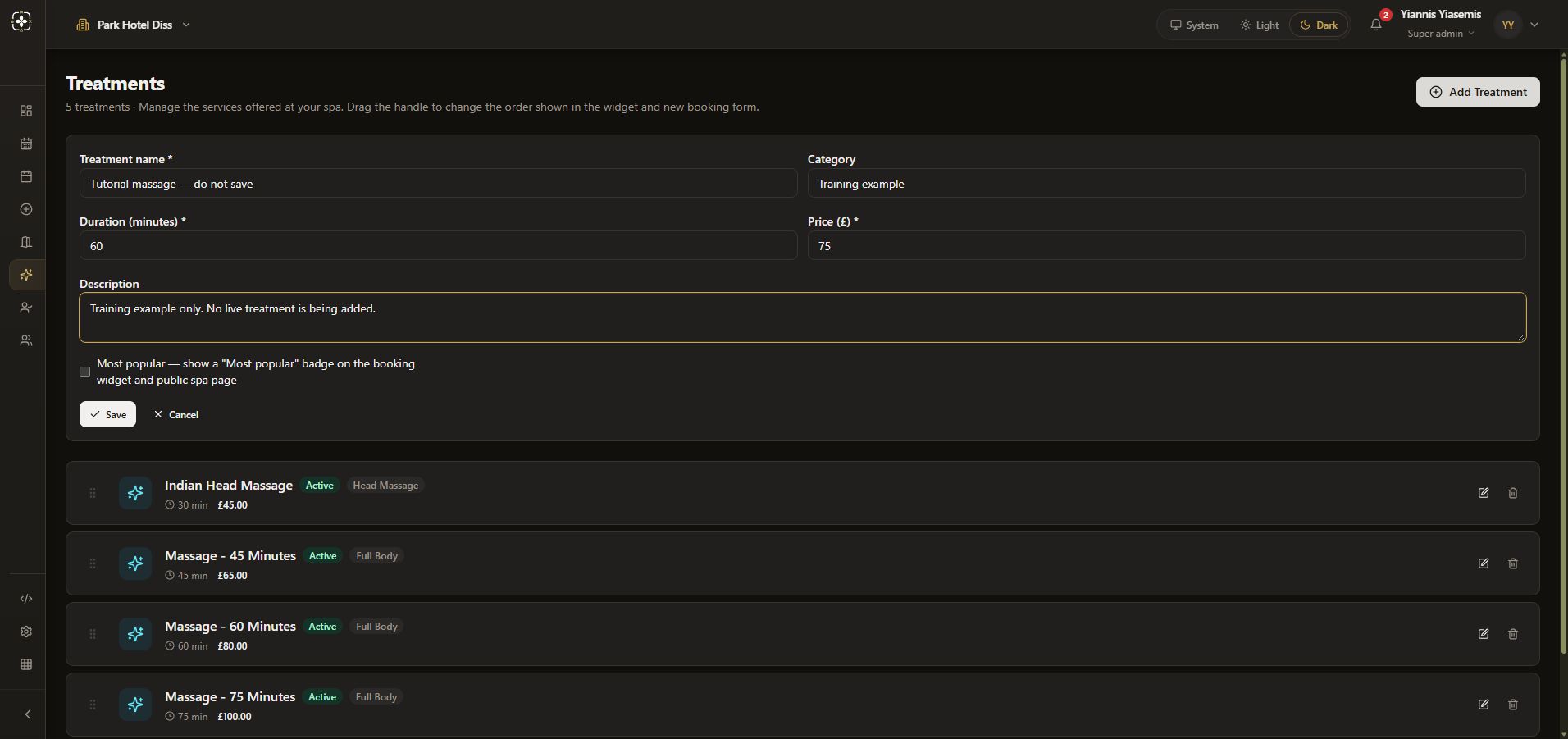Viewport: 1568px width, 739px height.
Task: Delete the Indian Head Massage treatment
Action: 1513,493
